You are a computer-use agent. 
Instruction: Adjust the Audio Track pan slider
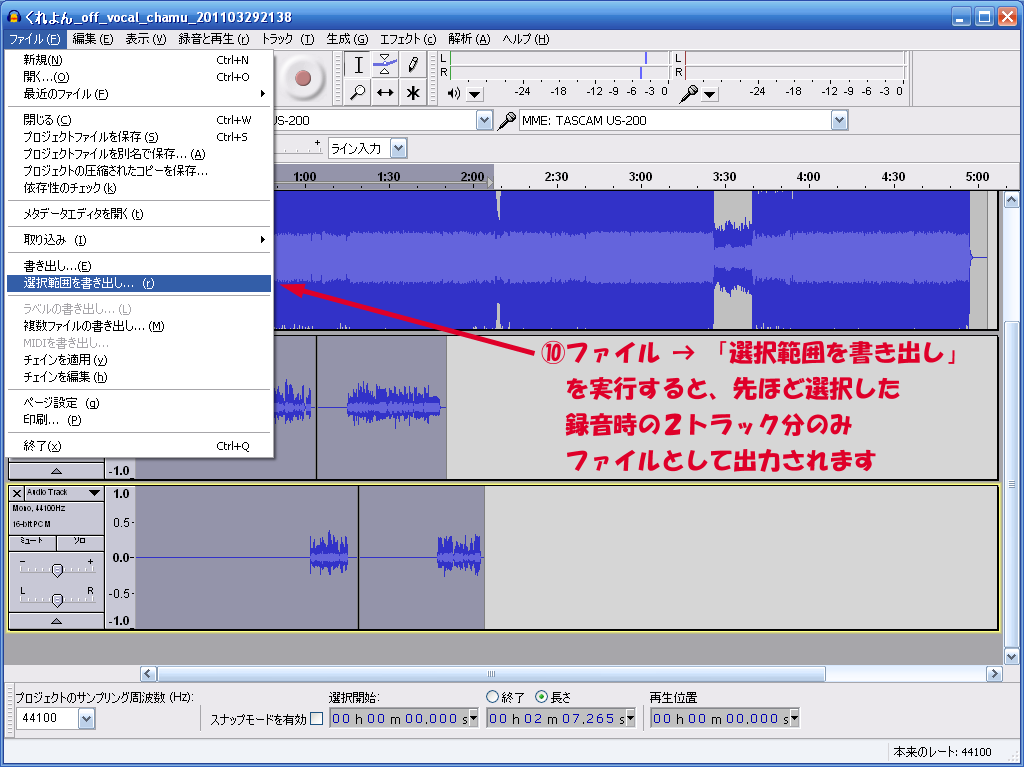click(x=57, y=598)
